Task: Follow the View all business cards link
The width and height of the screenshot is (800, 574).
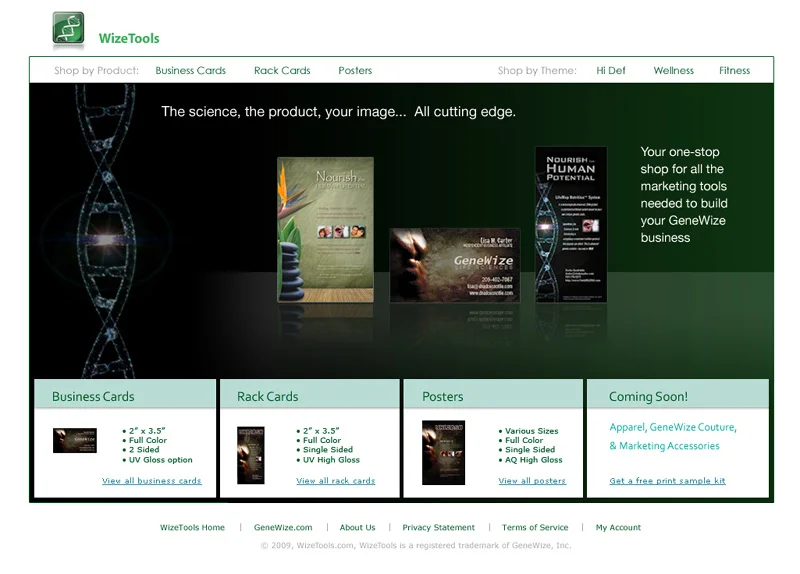Action: click(152, 481)
